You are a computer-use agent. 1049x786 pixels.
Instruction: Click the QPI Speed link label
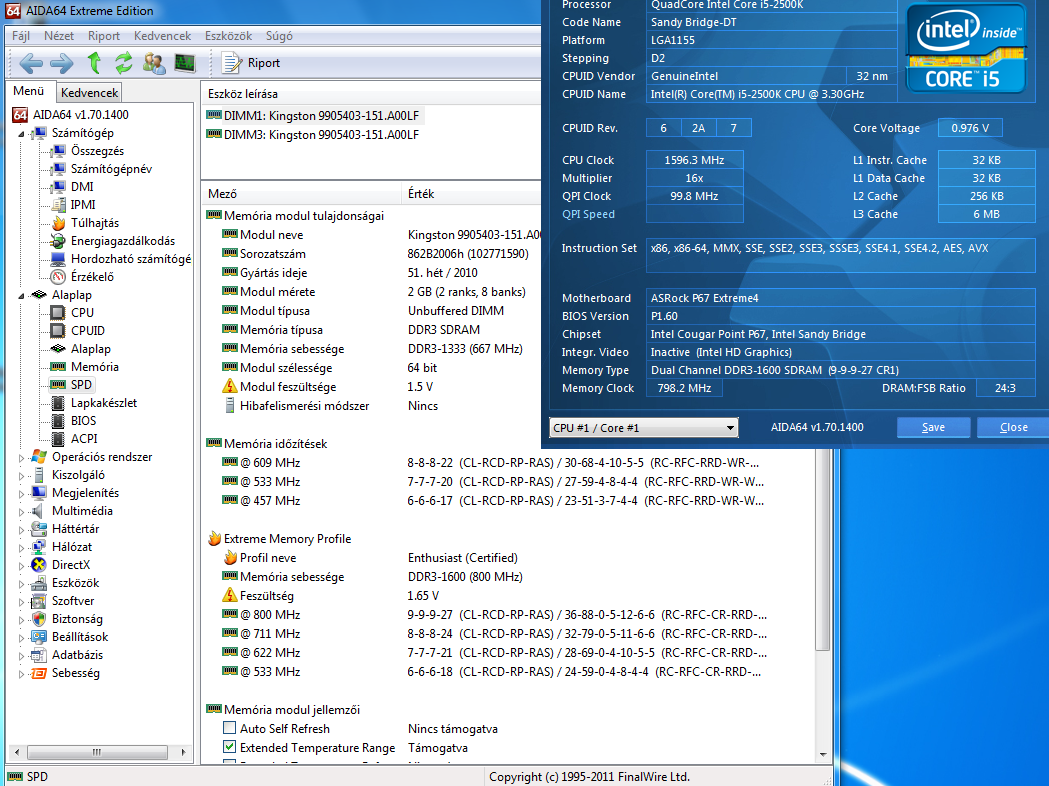[588, 214]
